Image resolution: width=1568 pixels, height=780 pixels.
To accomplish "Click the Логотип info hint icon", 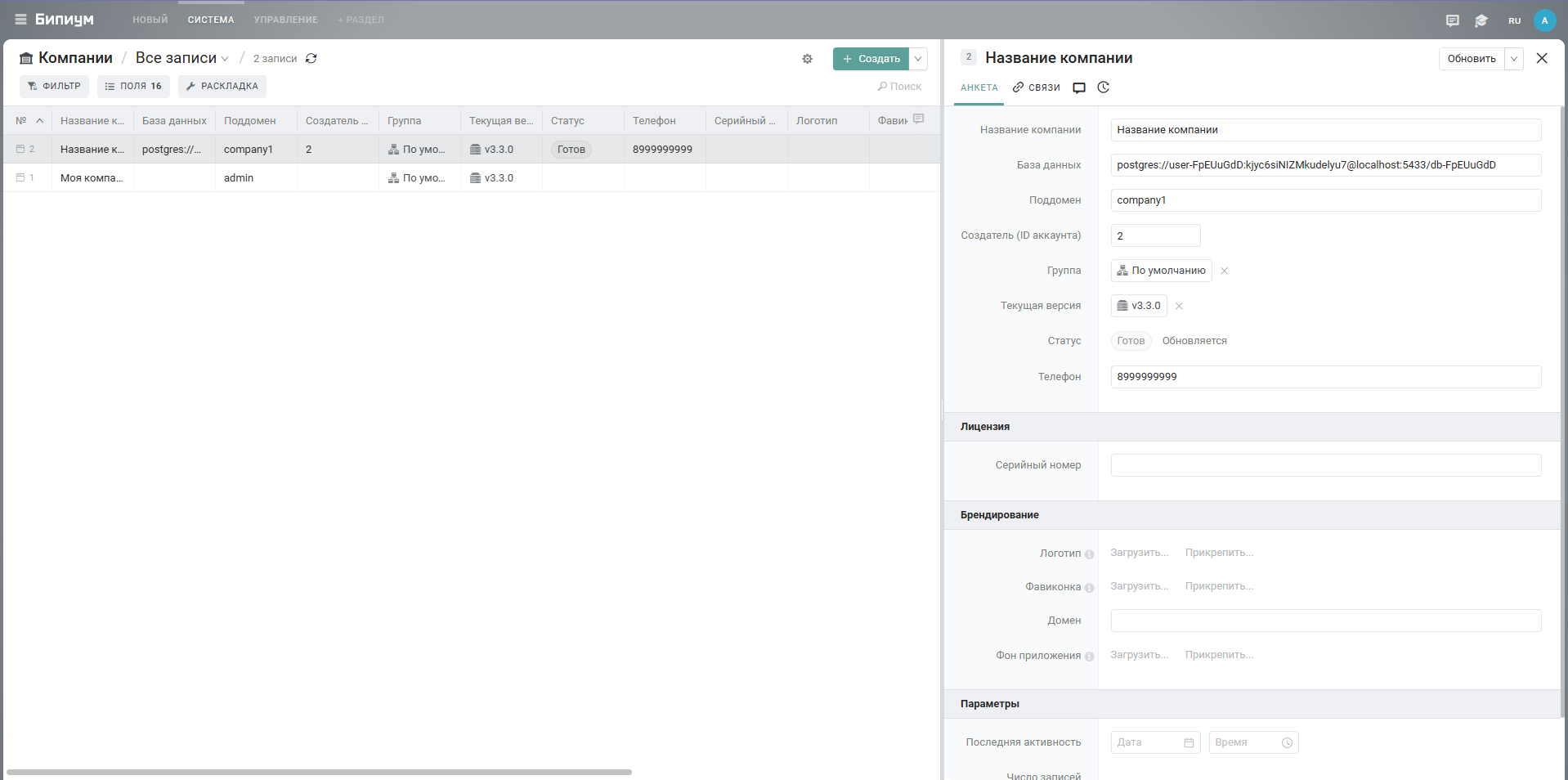I will pyautogui.click(x=1089, y=554).
